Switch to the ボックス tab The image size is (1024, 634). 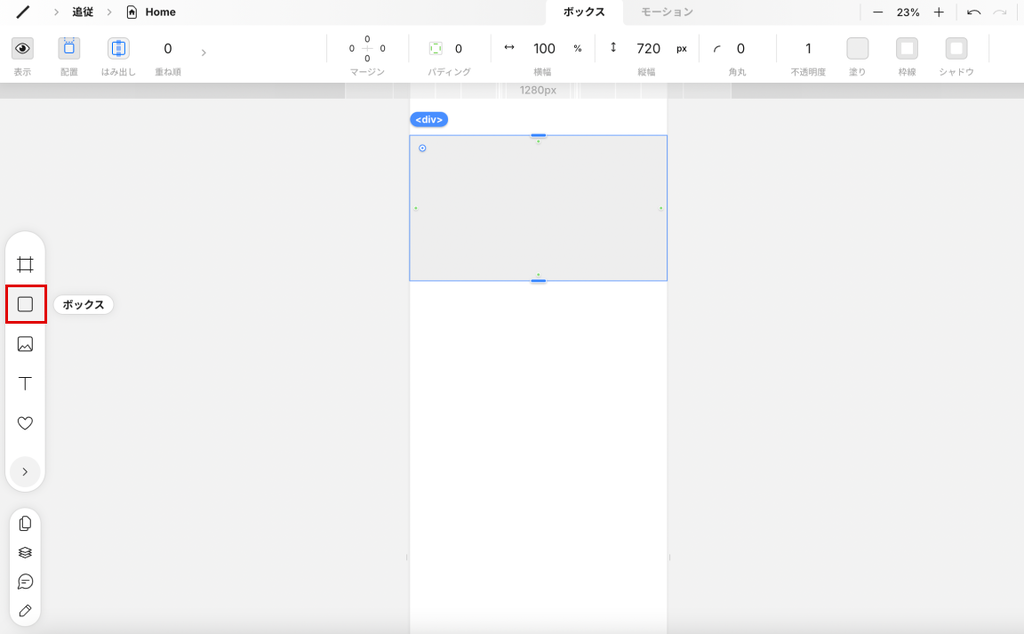pyautogui.click(x=584, y=12)
